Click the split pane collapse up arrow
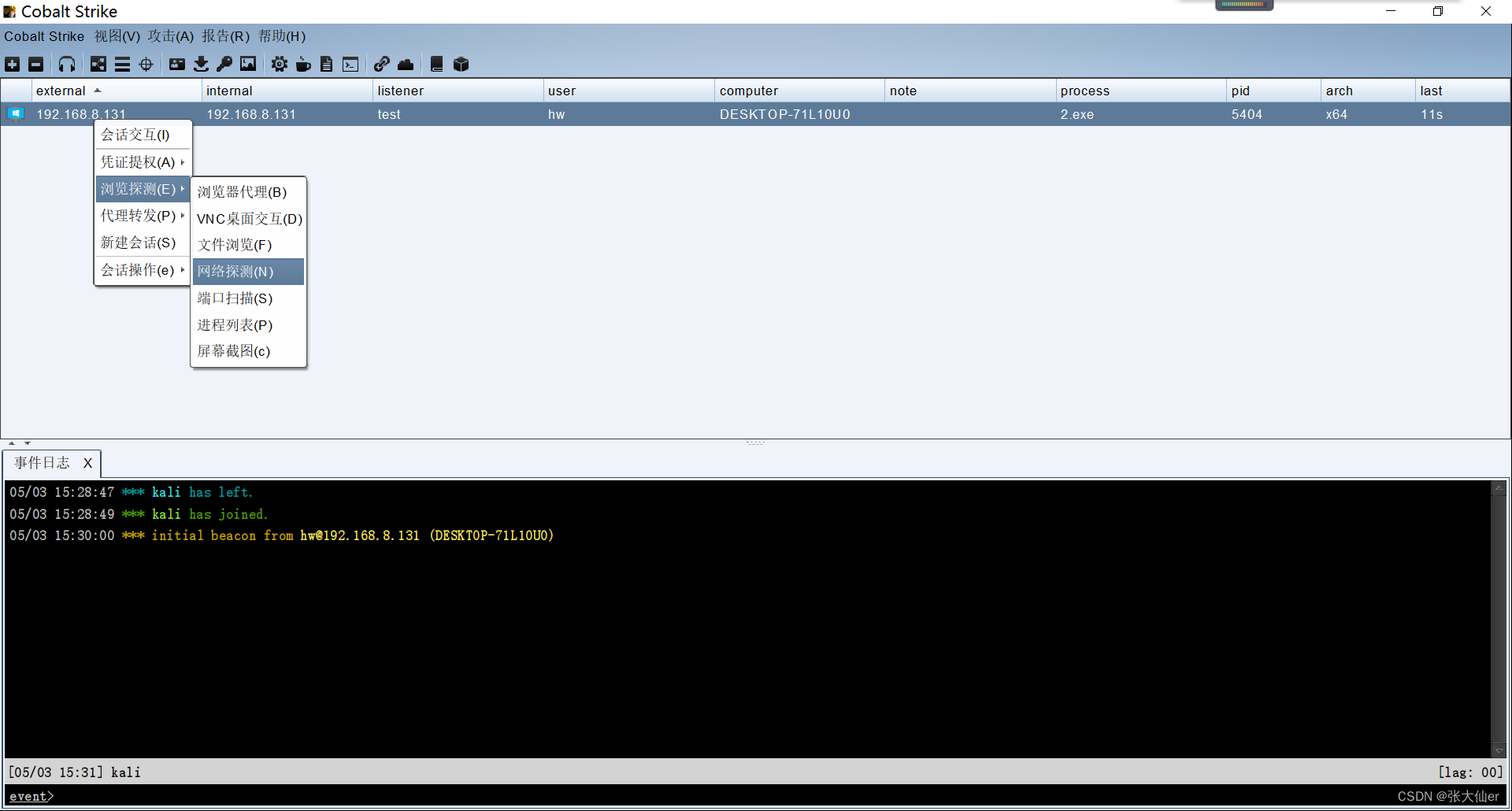Viewport: 1512px width, 811px height. coord(12,443)
